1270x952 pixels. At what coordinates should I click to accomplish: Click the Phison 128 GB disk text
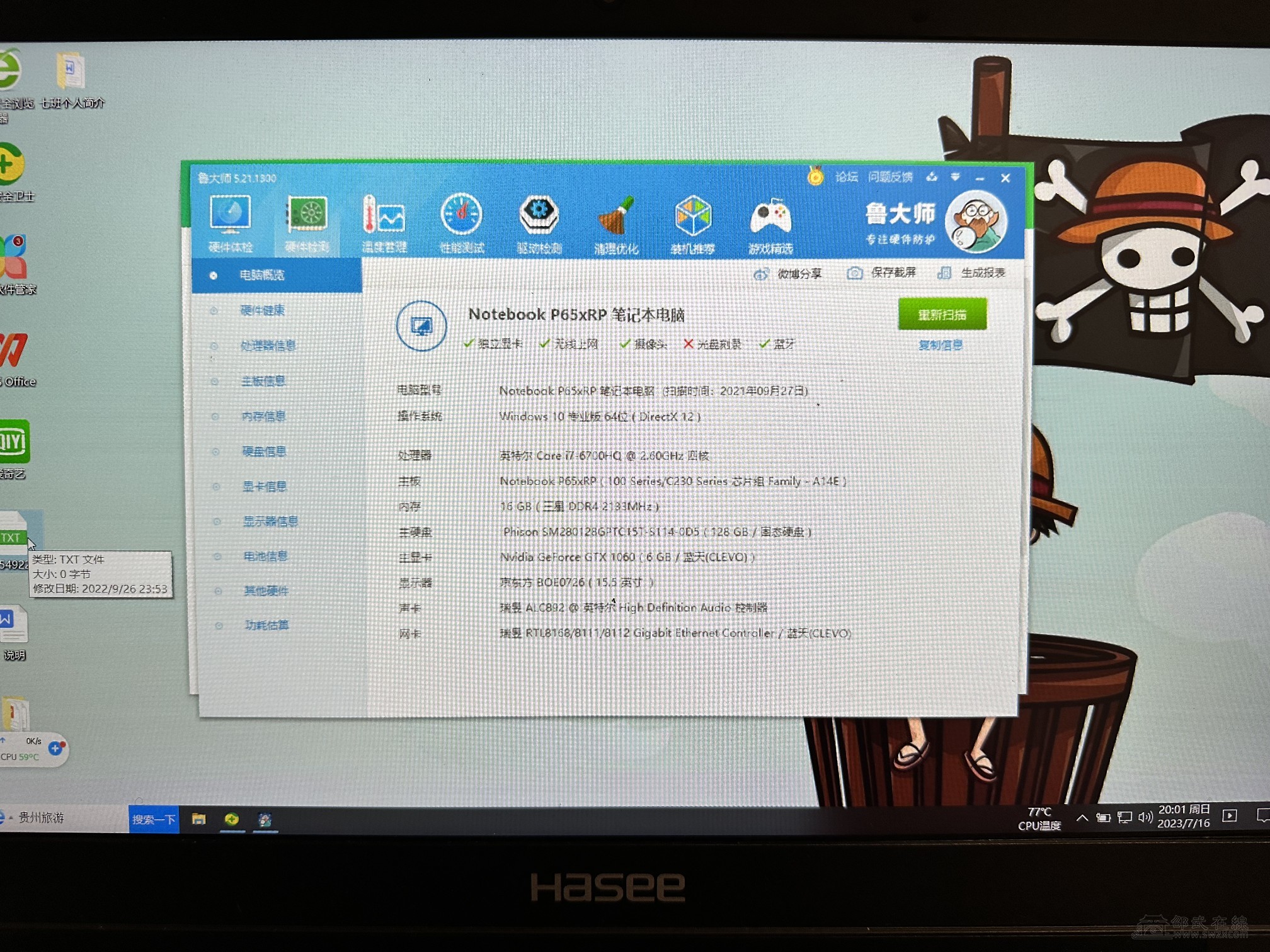[657, 532]
